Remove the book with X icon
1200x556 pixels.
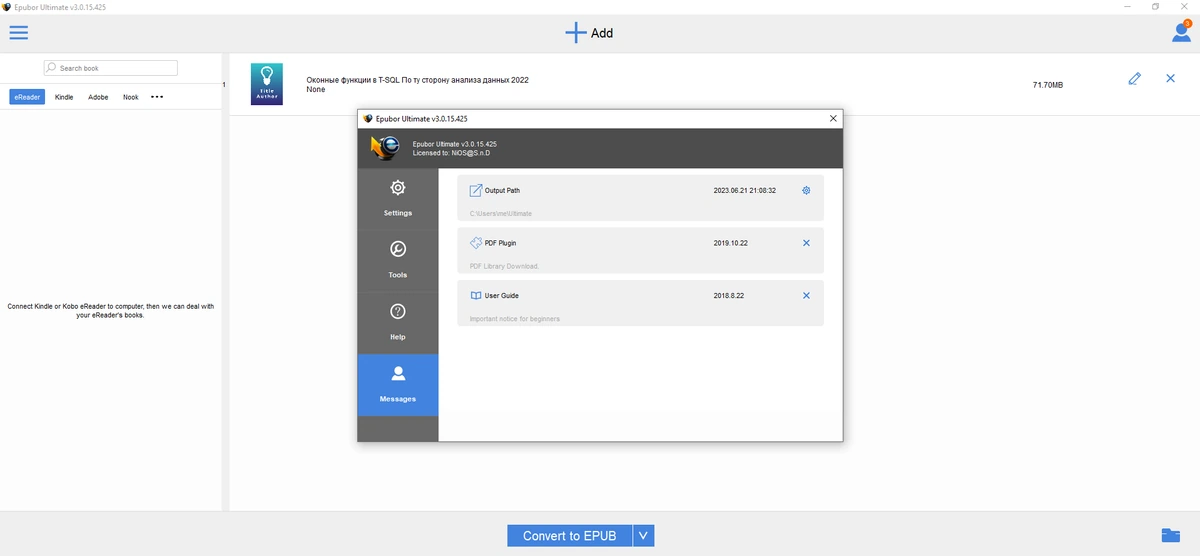click(x=1170, y=78)
